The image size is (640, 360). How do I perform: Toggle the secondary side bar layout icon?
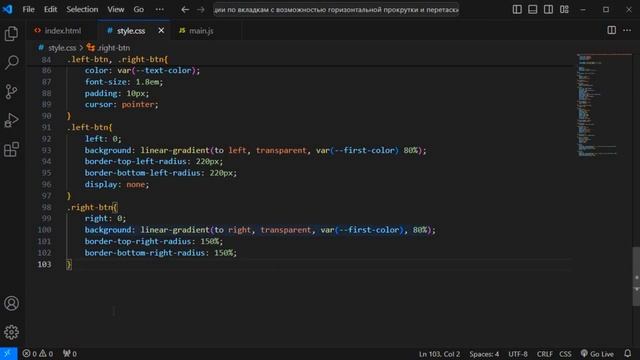click(x=548, y=9)
